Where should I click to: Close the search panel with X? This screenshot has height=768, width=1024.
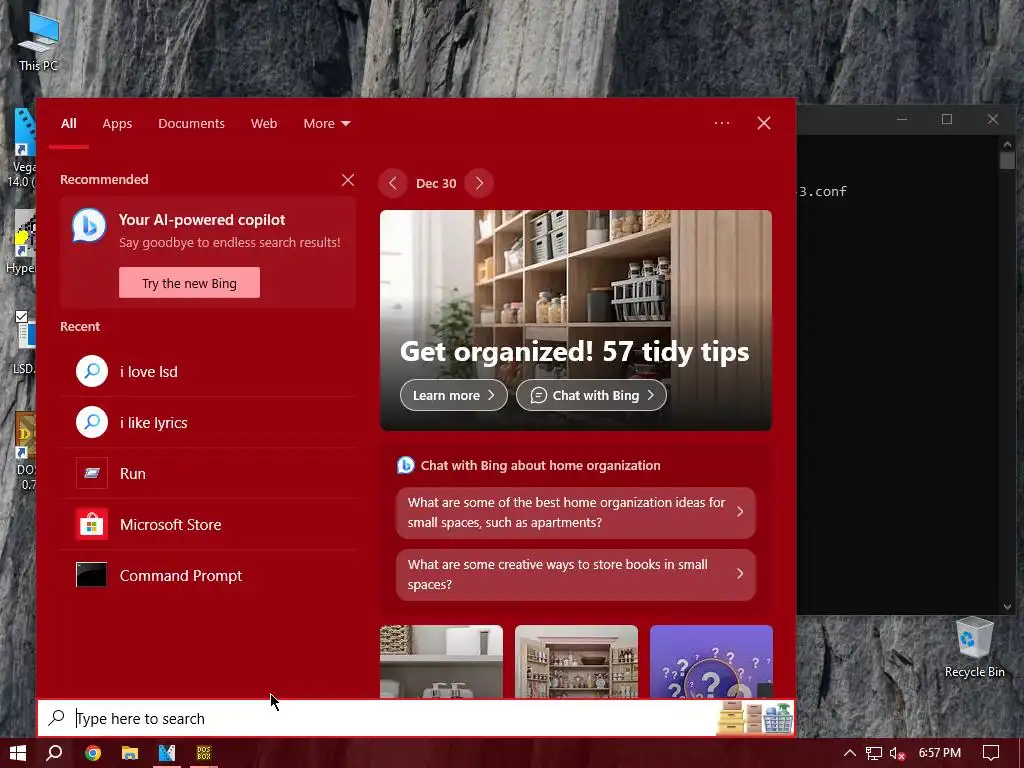[763, 123]
